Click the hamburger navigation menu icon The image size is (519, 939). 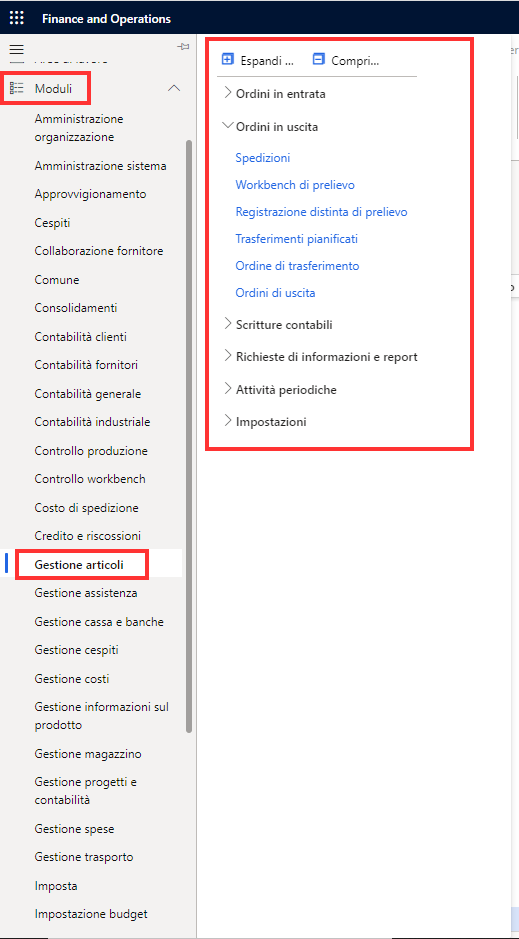[x=17, y=50]
